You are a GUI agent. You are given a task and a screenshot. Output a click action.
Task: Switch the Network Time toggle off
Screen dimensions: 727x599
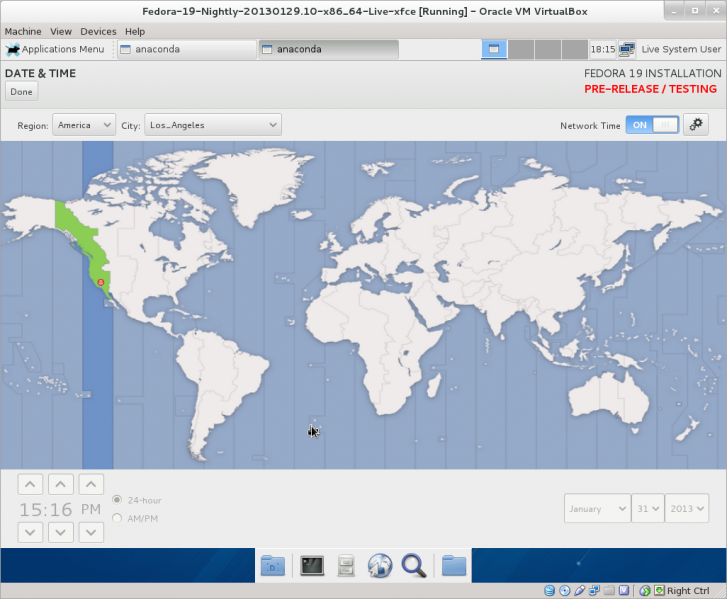[652, 125]
